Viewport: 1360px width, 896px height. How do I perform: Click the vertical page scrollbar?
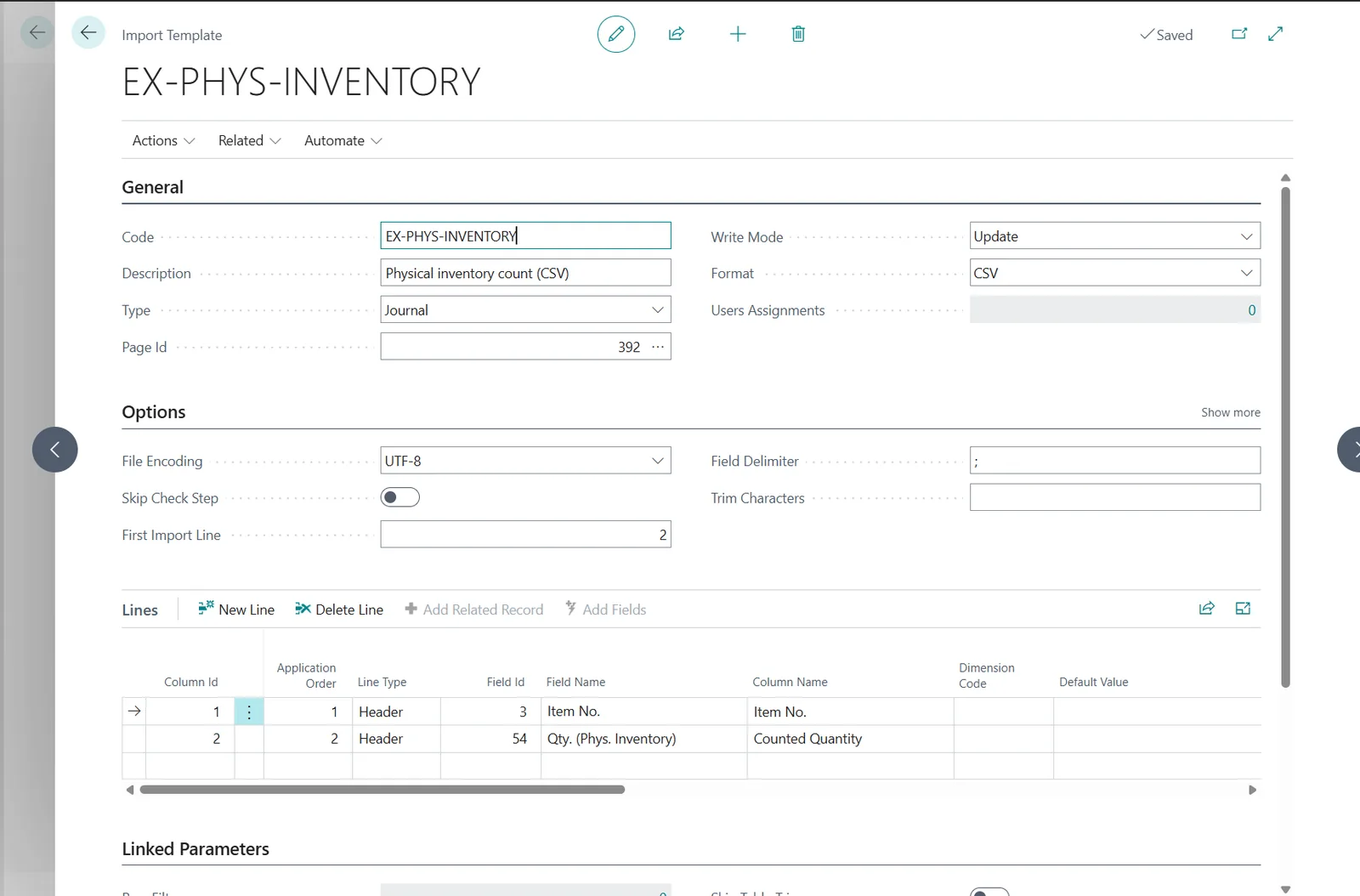[1285, 437]
